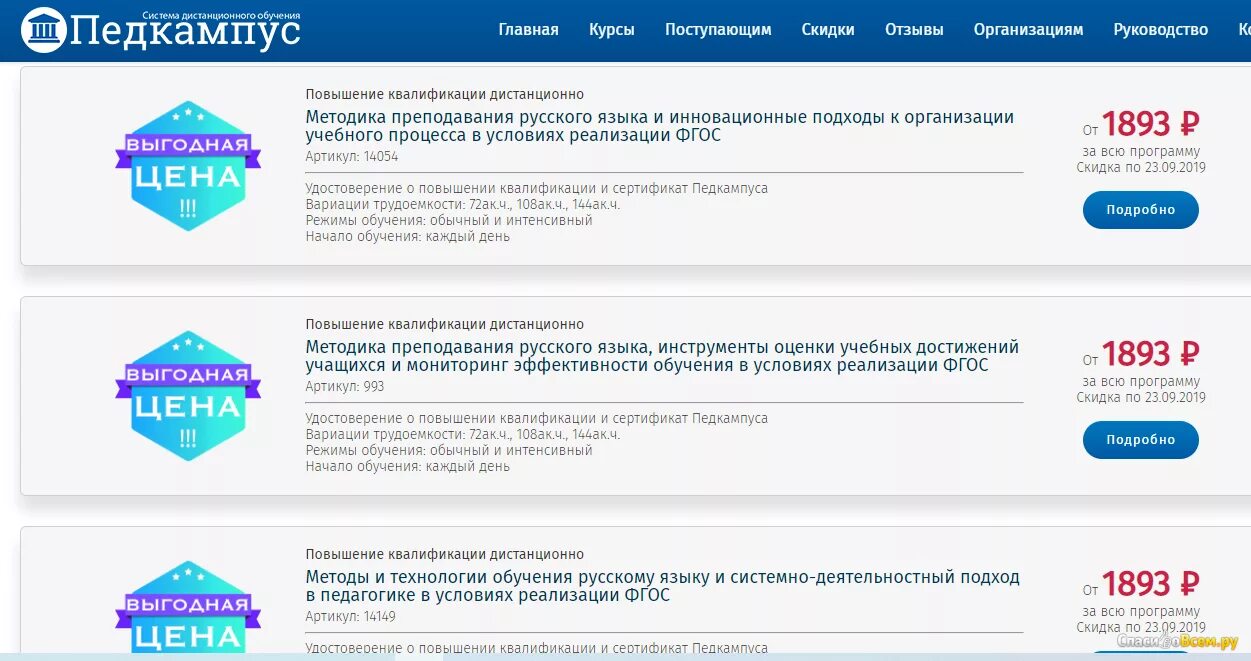The width and height of the screenshot is (1251, 661).
Task: Click the Педкампус logo icon
Action: (44, 30)
